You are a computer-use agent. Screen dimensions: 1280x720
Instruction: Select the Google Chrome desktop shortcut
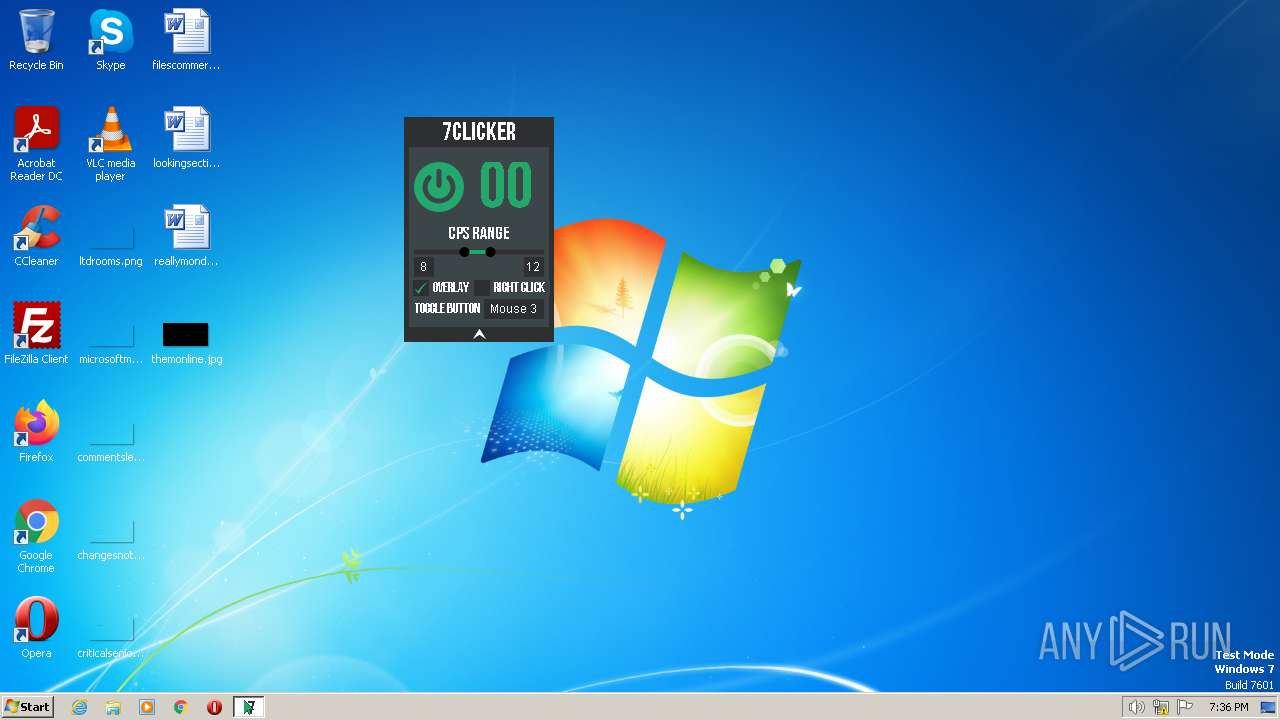pyautogui.click(x=36, y=536)
